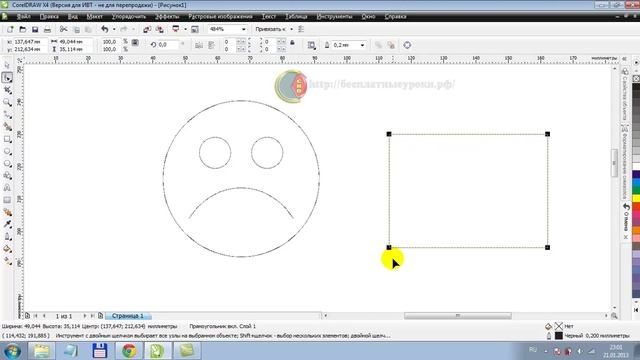This screenshot has height=360, width=640.
Task: Click the Save diskette icon in toolbar
Action: (35, 29)
